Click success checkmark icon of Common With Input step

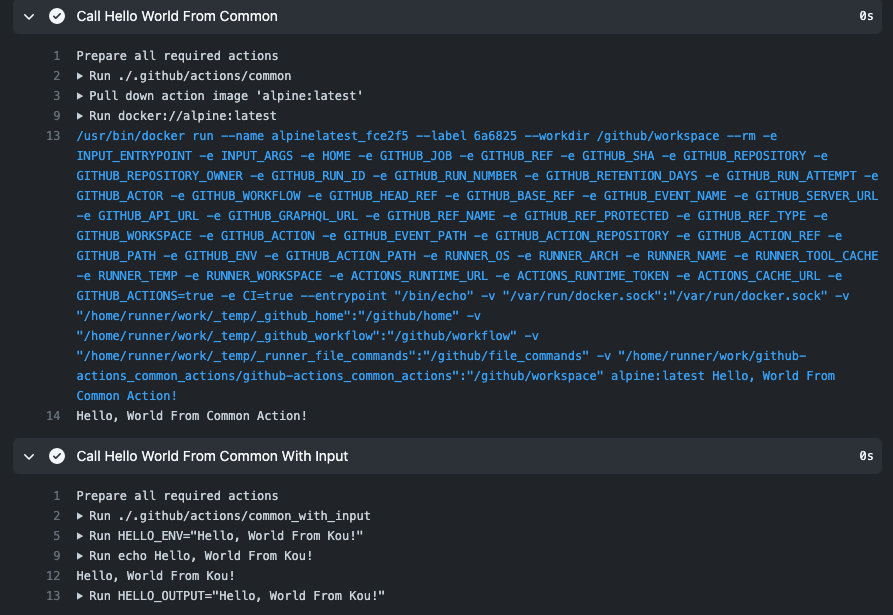pyautogui.click(x=57, y=456)
